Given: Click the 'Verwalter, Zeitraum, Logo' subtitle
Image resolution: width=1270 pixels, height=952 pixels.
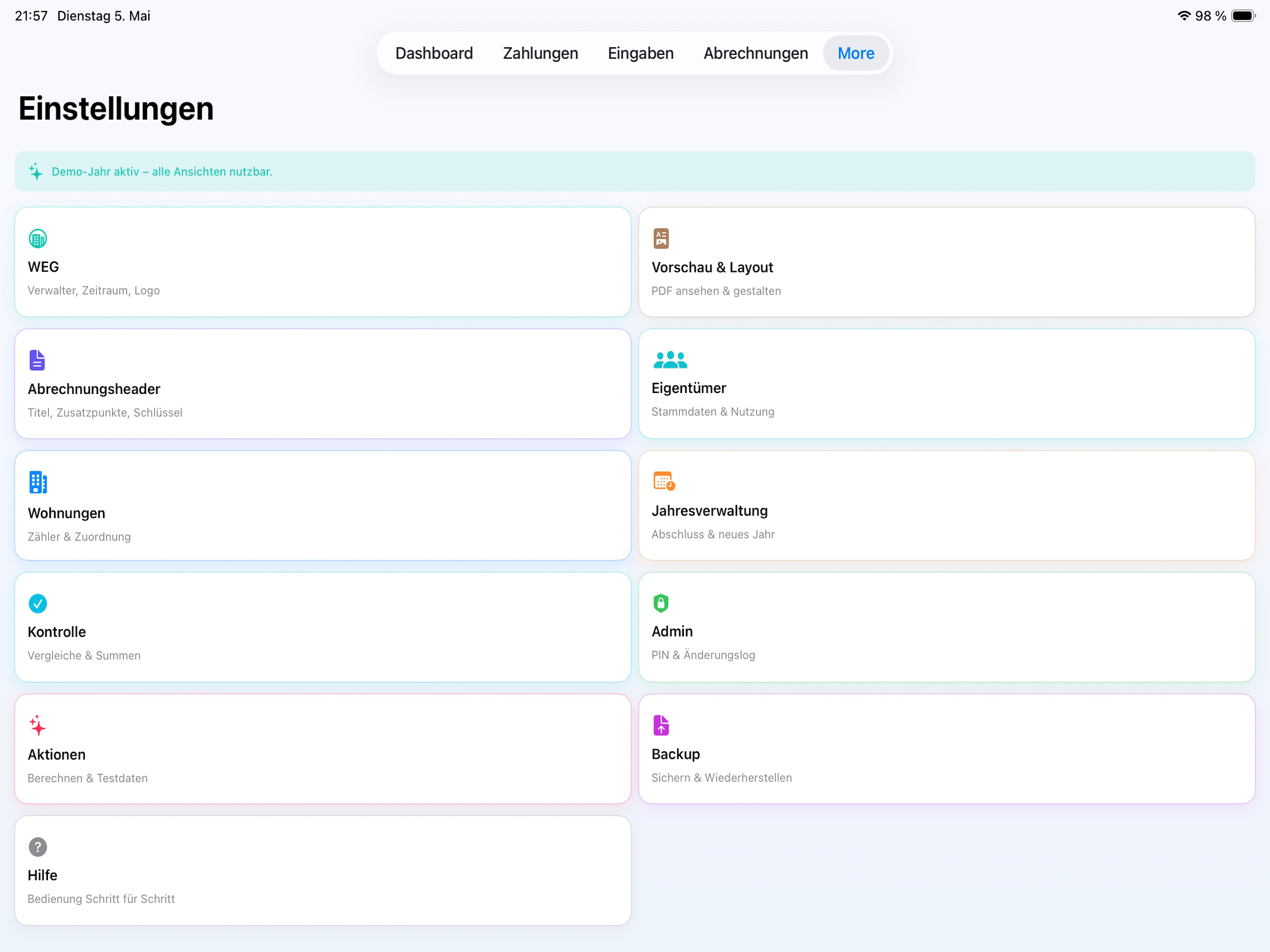Looking at the screenshot, I should pos(94,291).
